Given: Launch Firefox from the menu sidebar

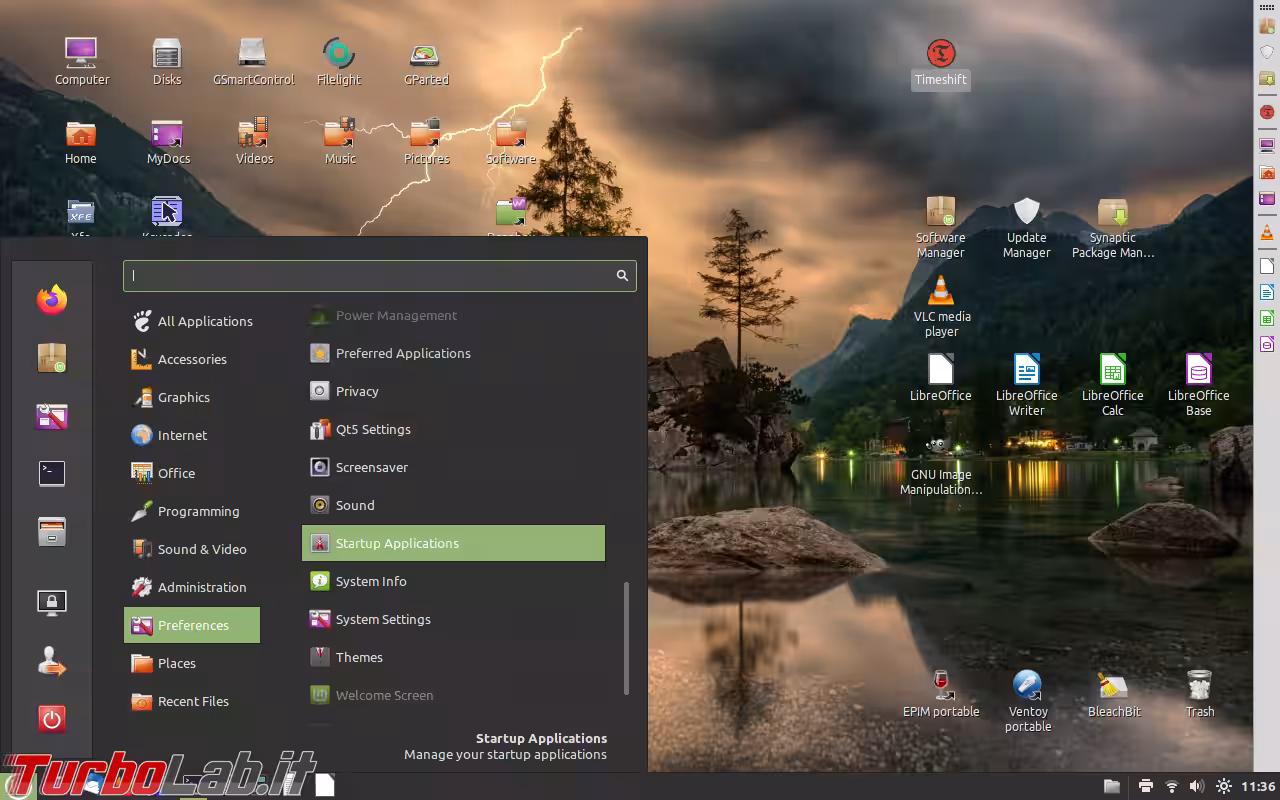Looking at the screenshot, I should coord(51,297).
